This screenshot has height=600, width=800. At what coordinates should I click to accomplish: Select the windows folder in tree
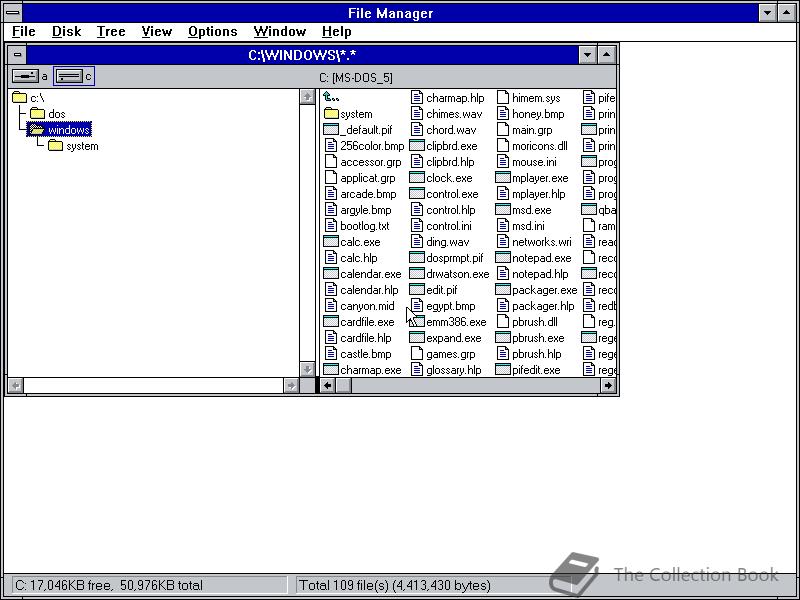click(x=60, y=130)
